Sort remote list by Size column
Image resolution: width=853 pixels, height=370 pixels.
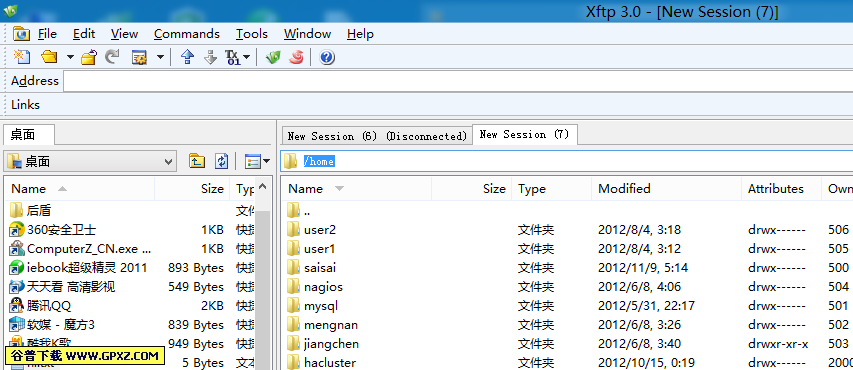tap(471, 189)
